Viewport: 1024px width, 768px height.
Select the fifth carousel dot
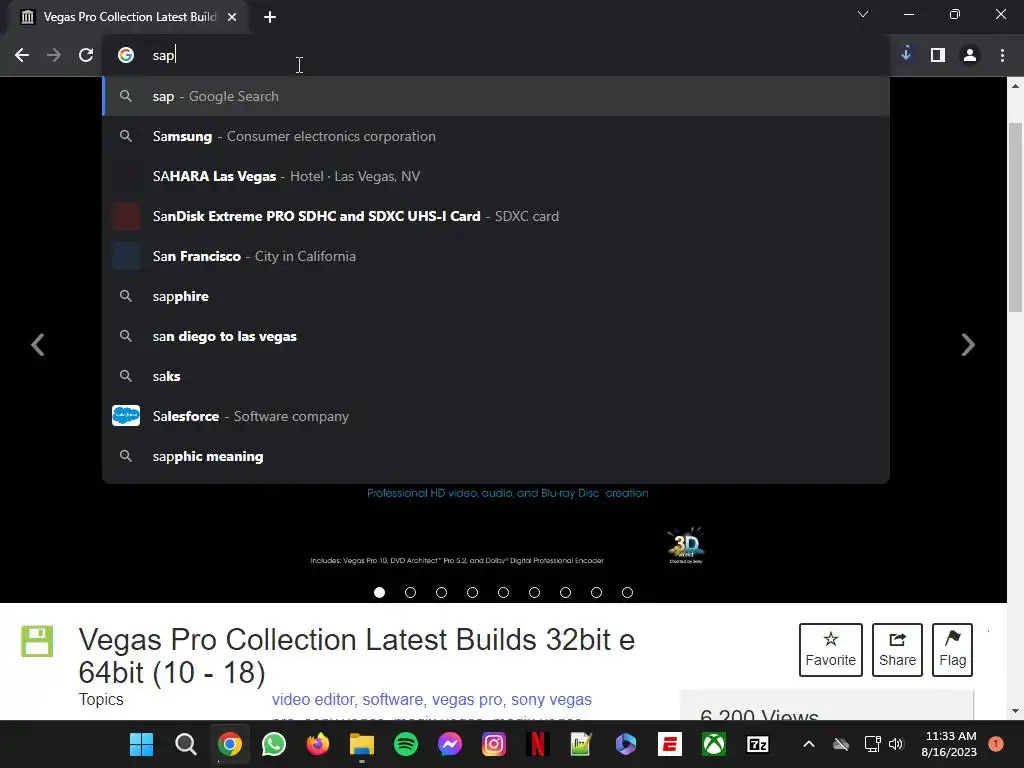(x=503, y=592)
